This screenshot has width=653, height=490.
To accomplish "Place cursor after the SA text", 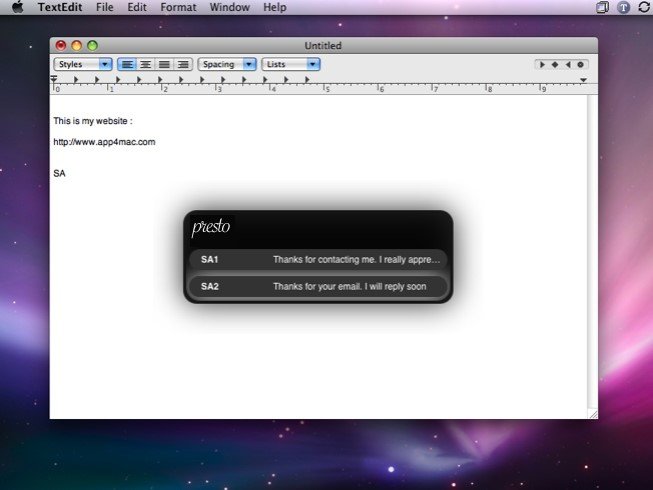I will point(66,174).
